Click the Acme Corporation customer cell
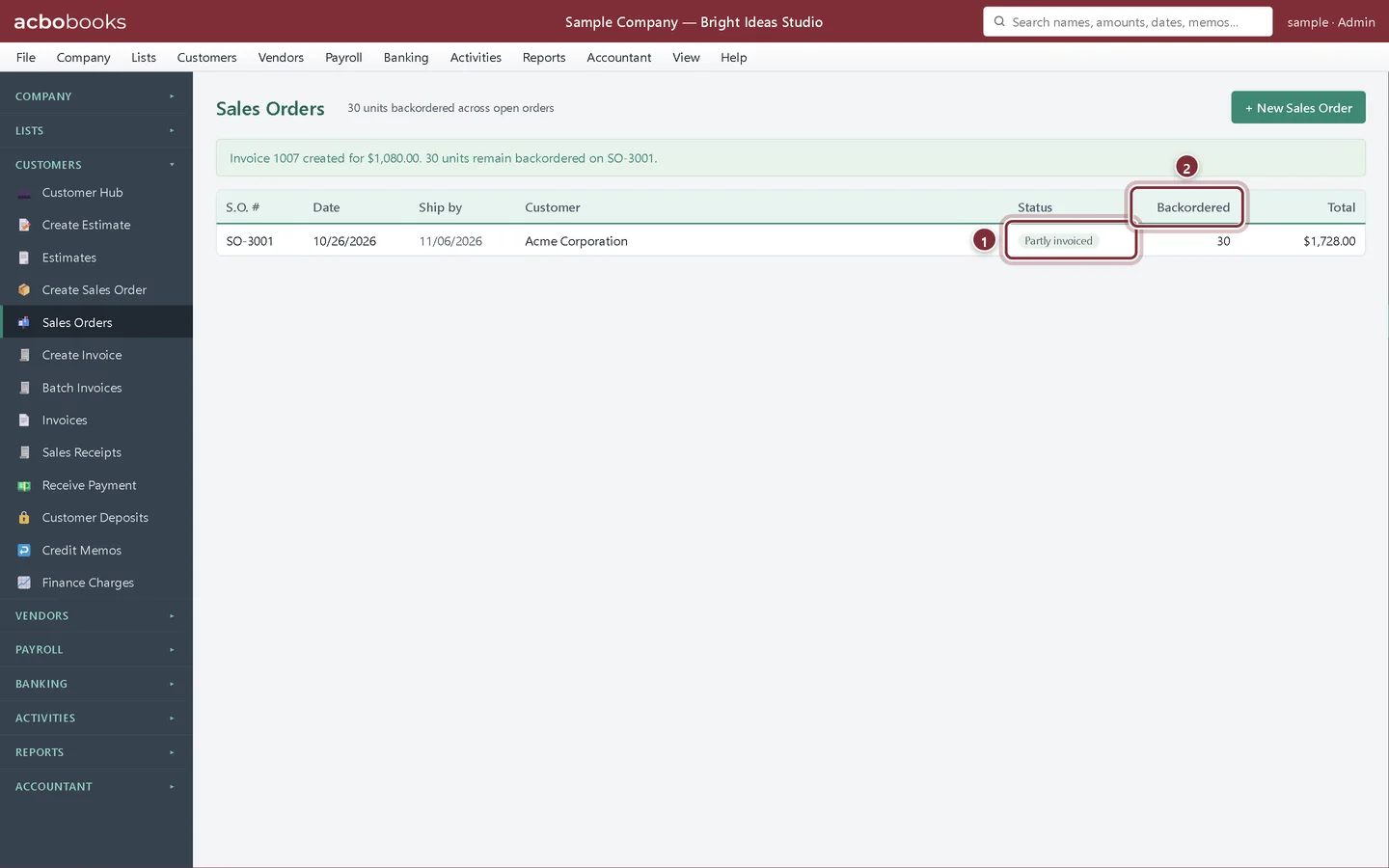This screenshot has height=868, width=1389. coord(576,241)
